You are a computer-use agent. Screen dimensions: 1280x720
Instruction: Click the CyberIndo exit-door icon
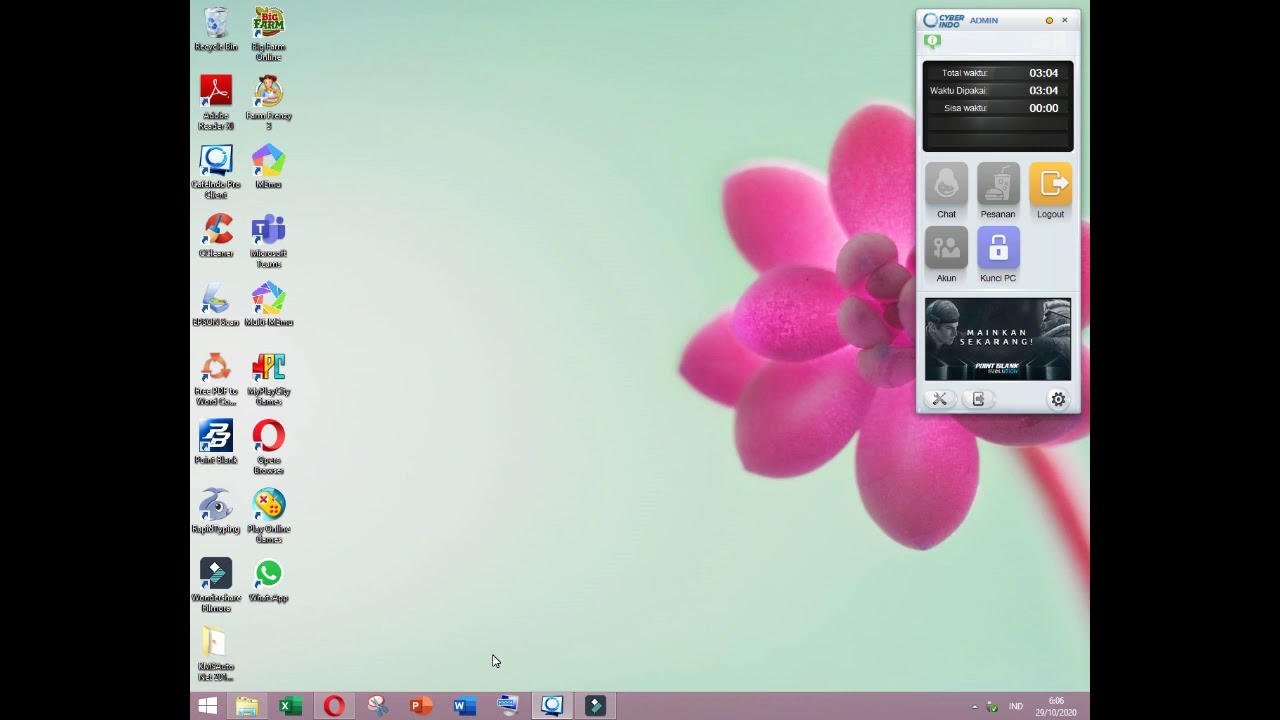click(x=978, y=399)
